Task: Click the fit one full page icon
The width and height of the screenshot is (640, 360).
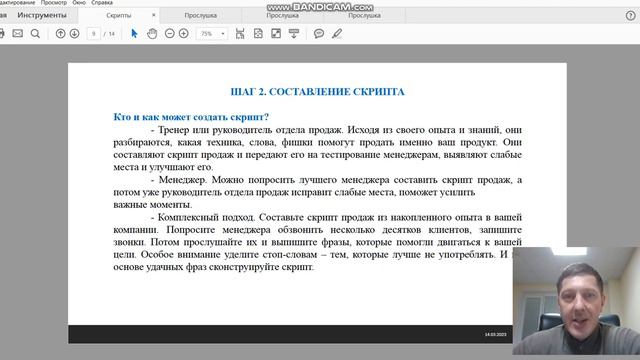Action: coord(258,33)
